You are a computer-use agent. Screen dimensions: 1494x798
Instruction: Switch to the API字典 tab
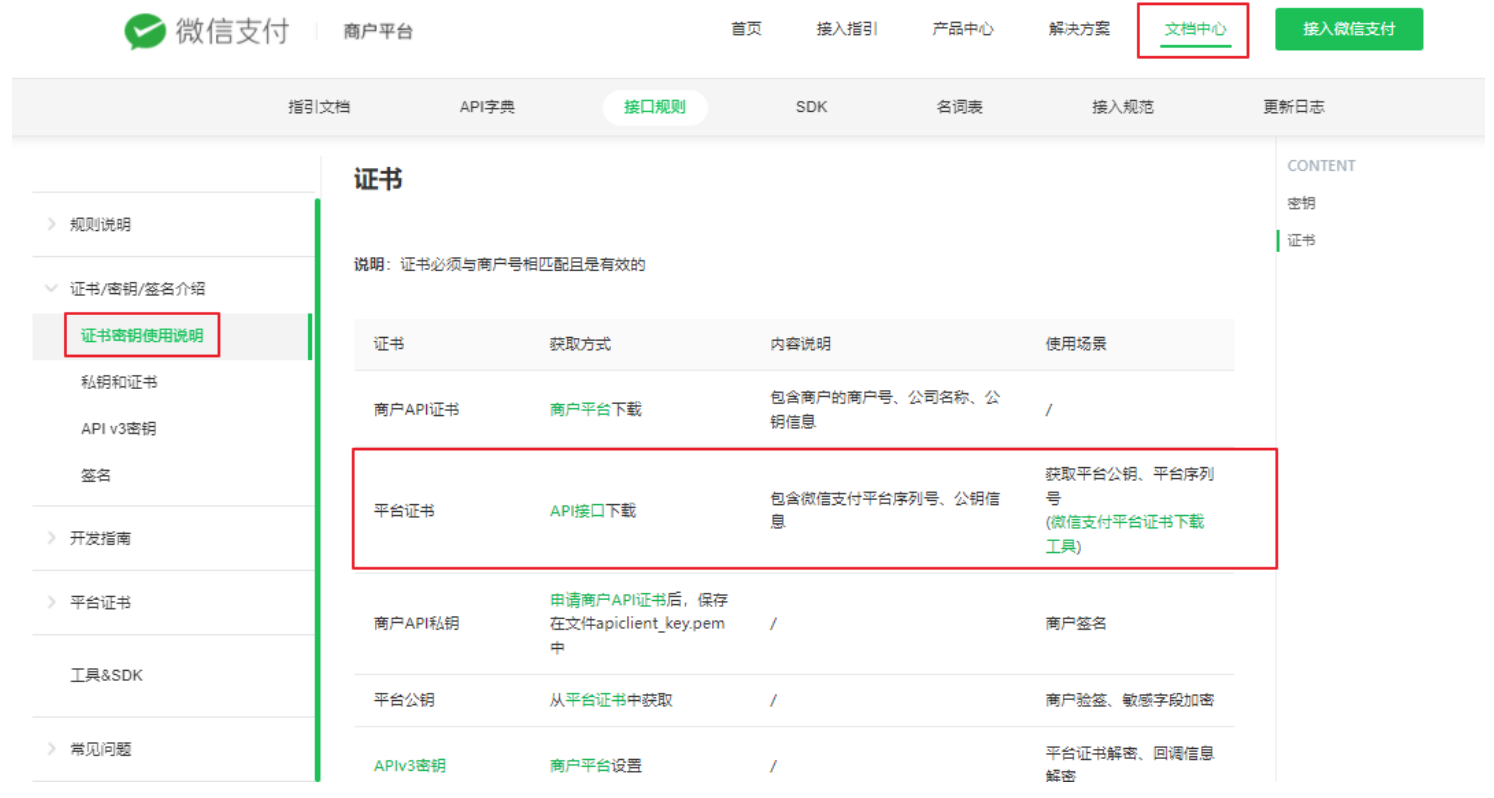[x=487, y=107]
